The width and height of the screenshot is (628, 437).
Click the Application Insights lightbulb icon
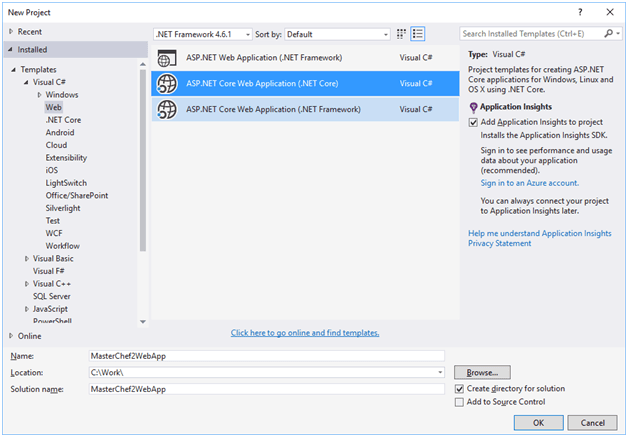click(473, 107)
